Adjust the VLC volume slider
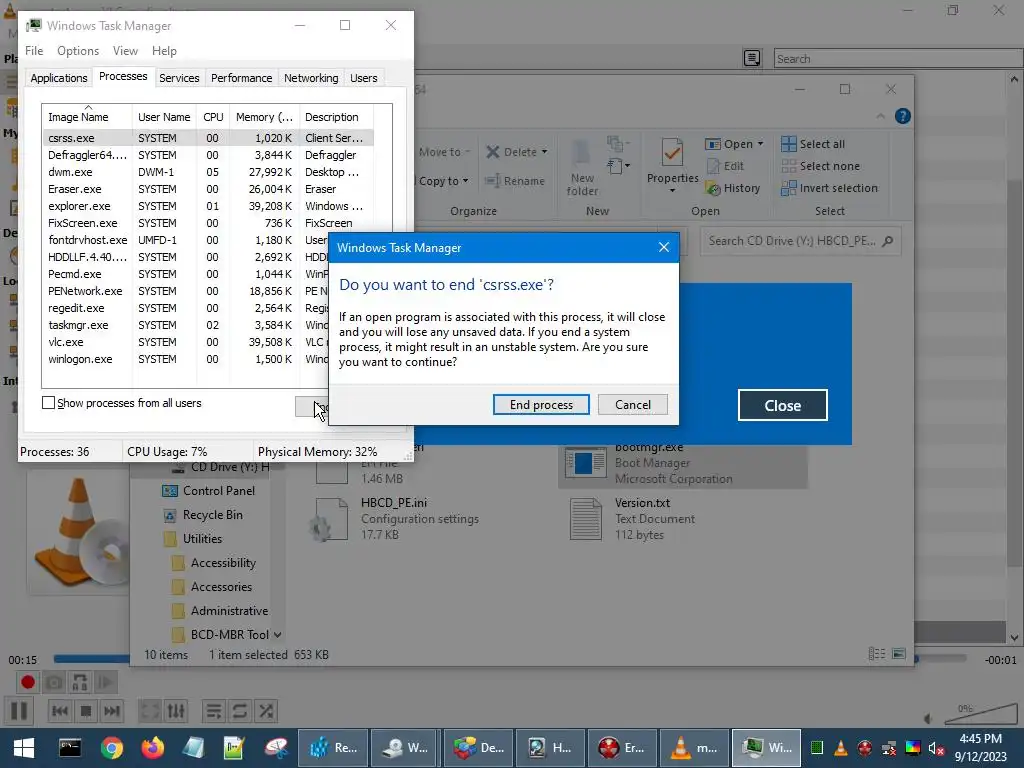This screenshot has width=1024, height=768. [981, 713]
